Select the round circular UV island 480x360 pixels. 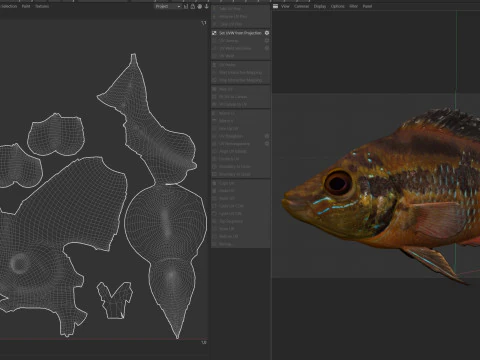(x=165, y=221)
